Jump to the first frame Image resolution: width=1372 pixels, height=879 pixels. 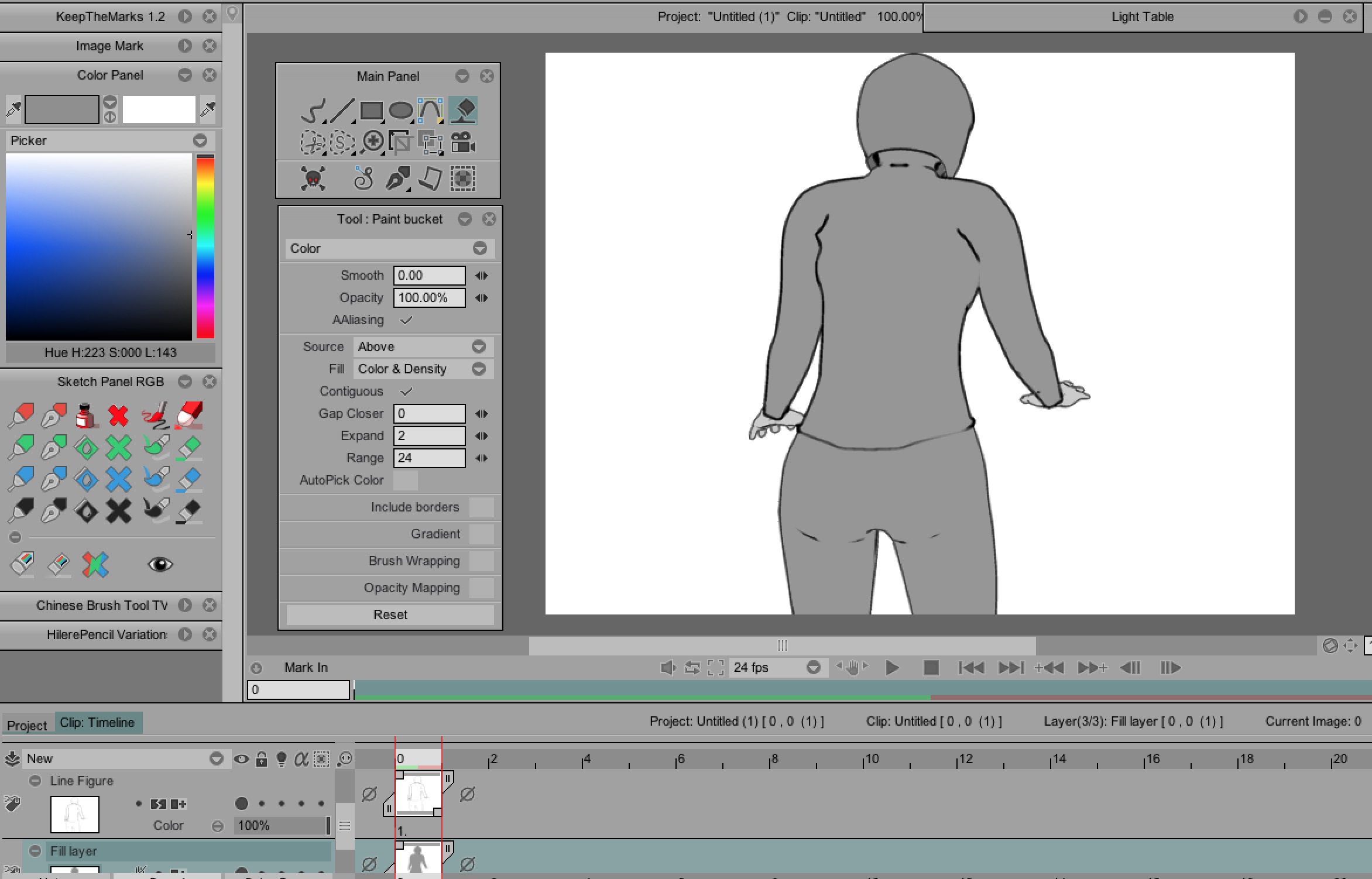point(971,668)
